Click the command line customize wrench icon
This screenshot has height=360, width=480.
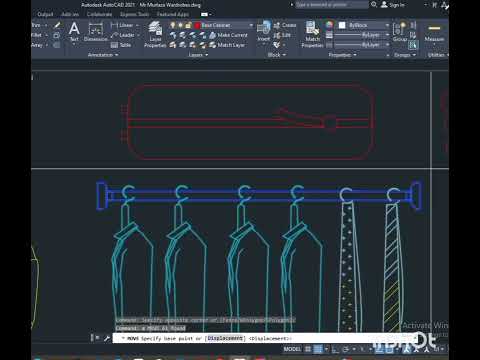click(107, 338)
